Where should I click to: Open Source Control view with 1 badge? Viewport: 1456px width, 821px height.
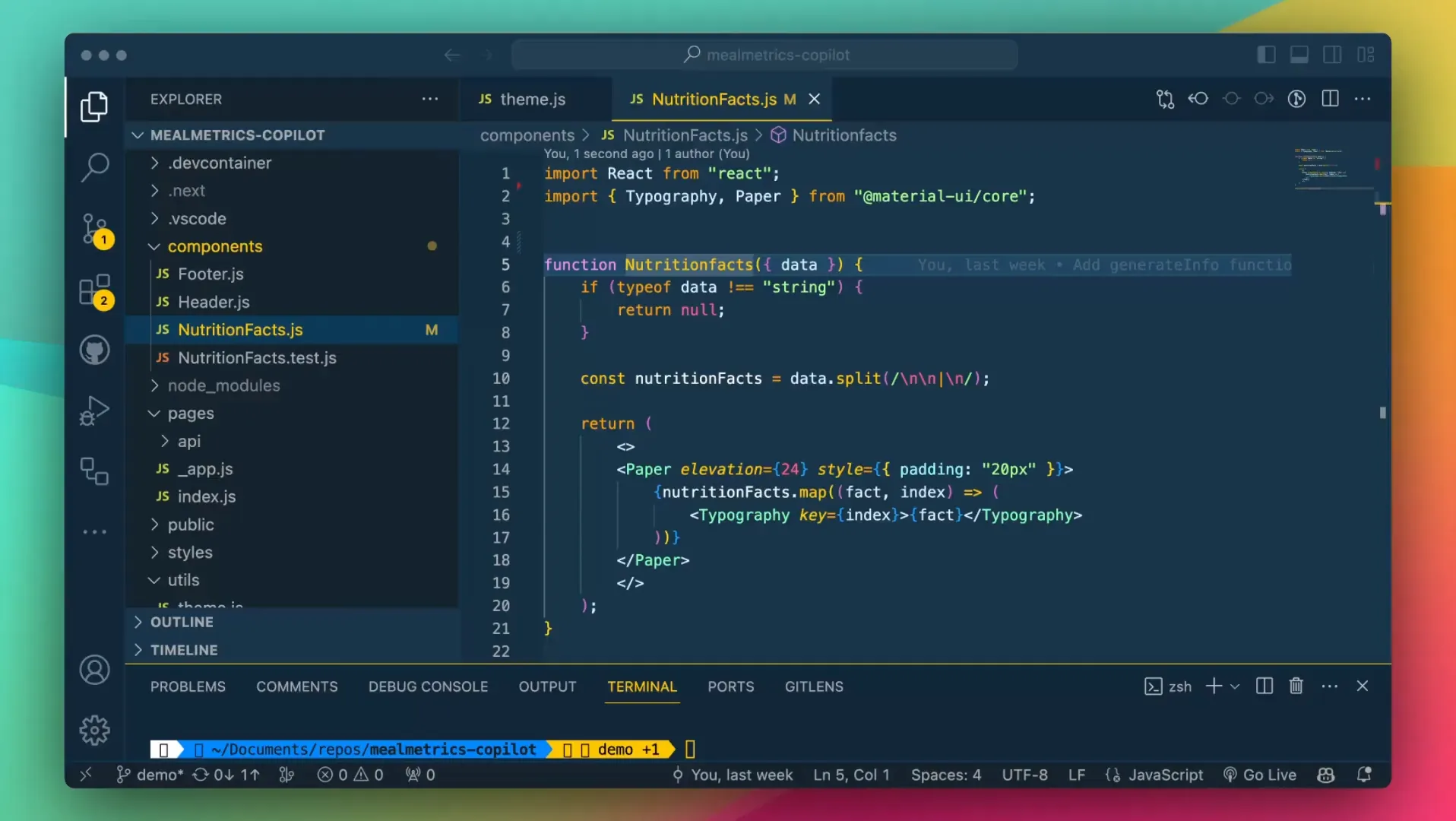click(x=96, y=230)
